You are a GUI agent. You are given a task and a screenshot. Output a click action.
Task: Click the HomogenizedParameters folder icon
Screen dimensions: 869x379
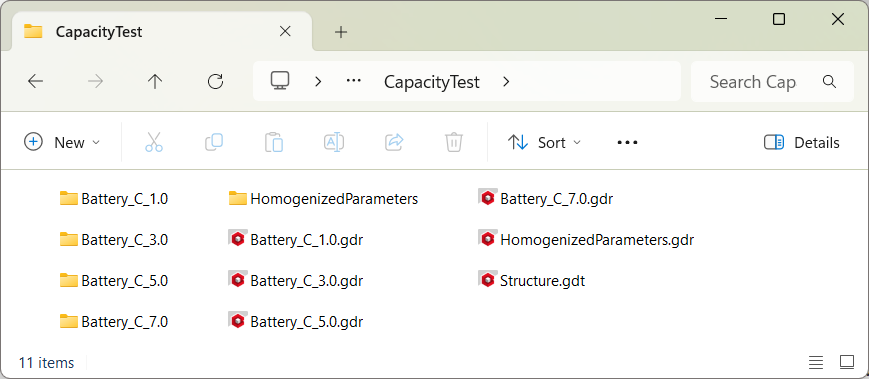(x=238, y=198)
